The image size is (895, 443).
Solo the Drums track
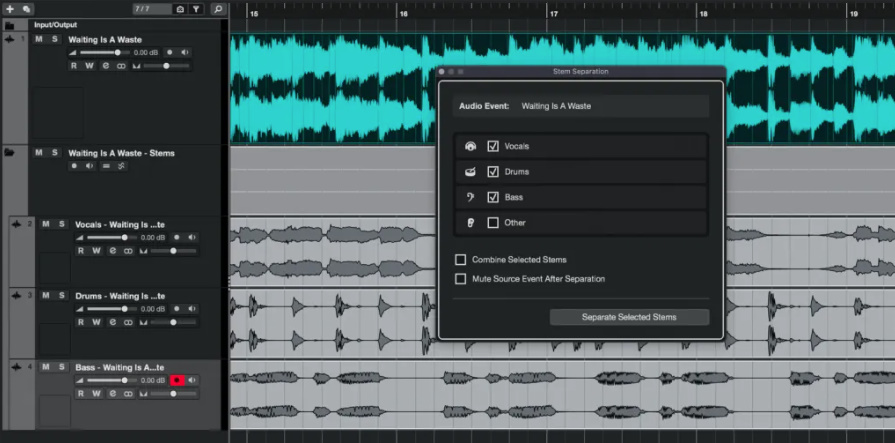pos(60,296)
